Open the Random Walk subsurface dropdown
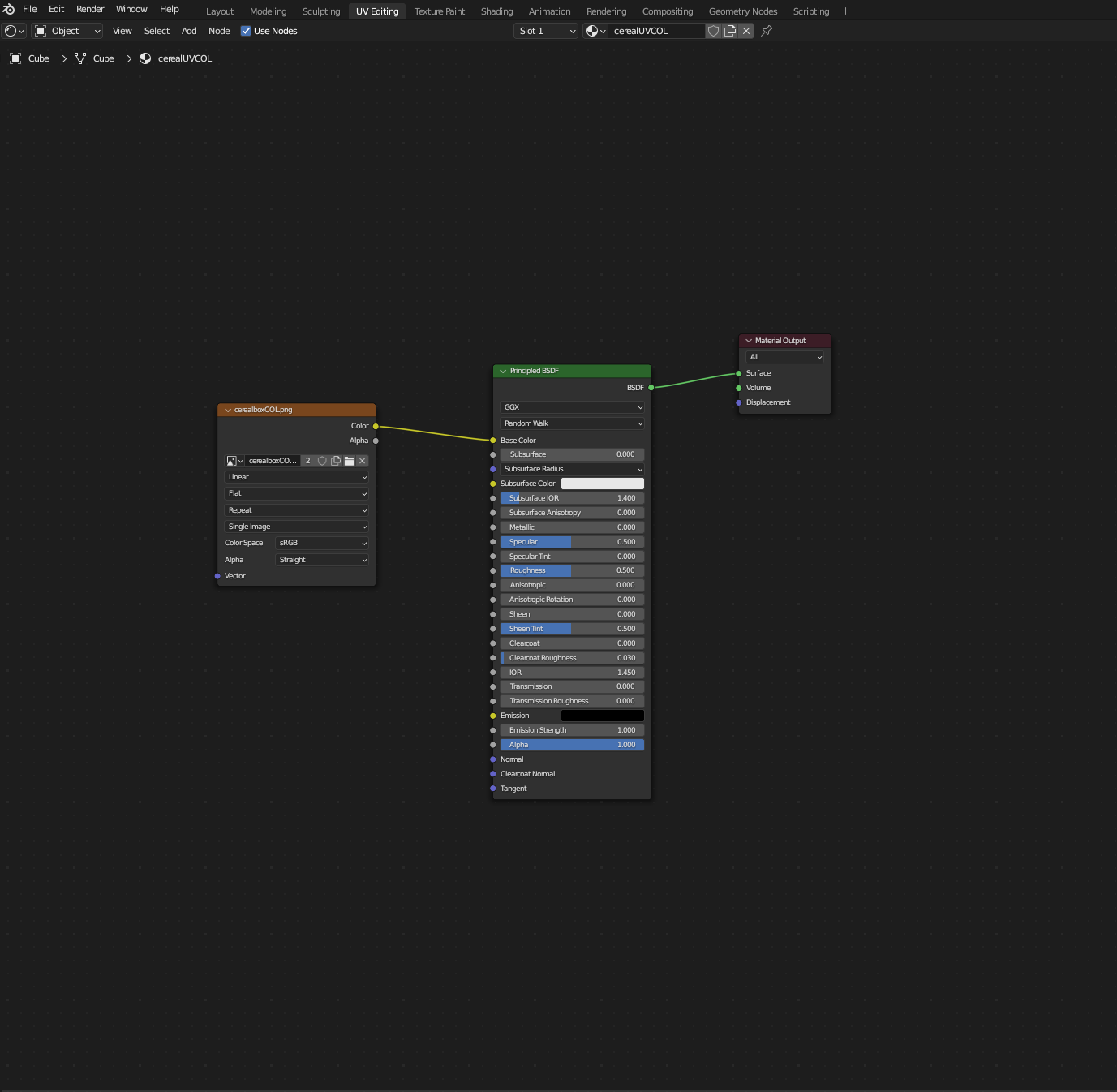The height and width of the screenshot is (1092, 1117). pos(572,423)
